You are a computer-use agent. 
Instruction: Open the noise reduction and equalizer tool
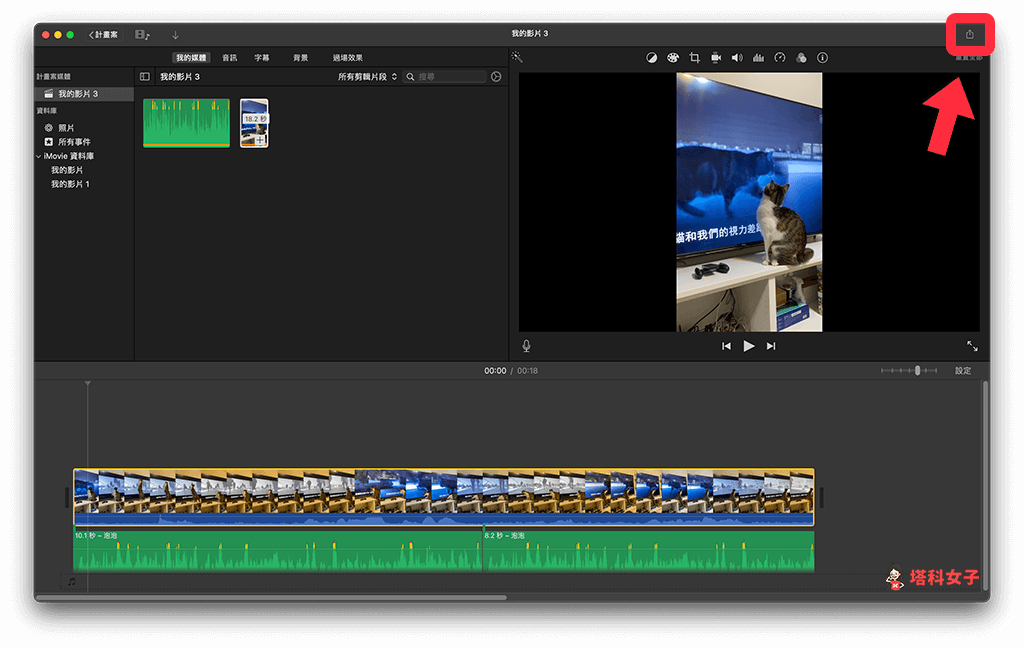tap(758, 57)
